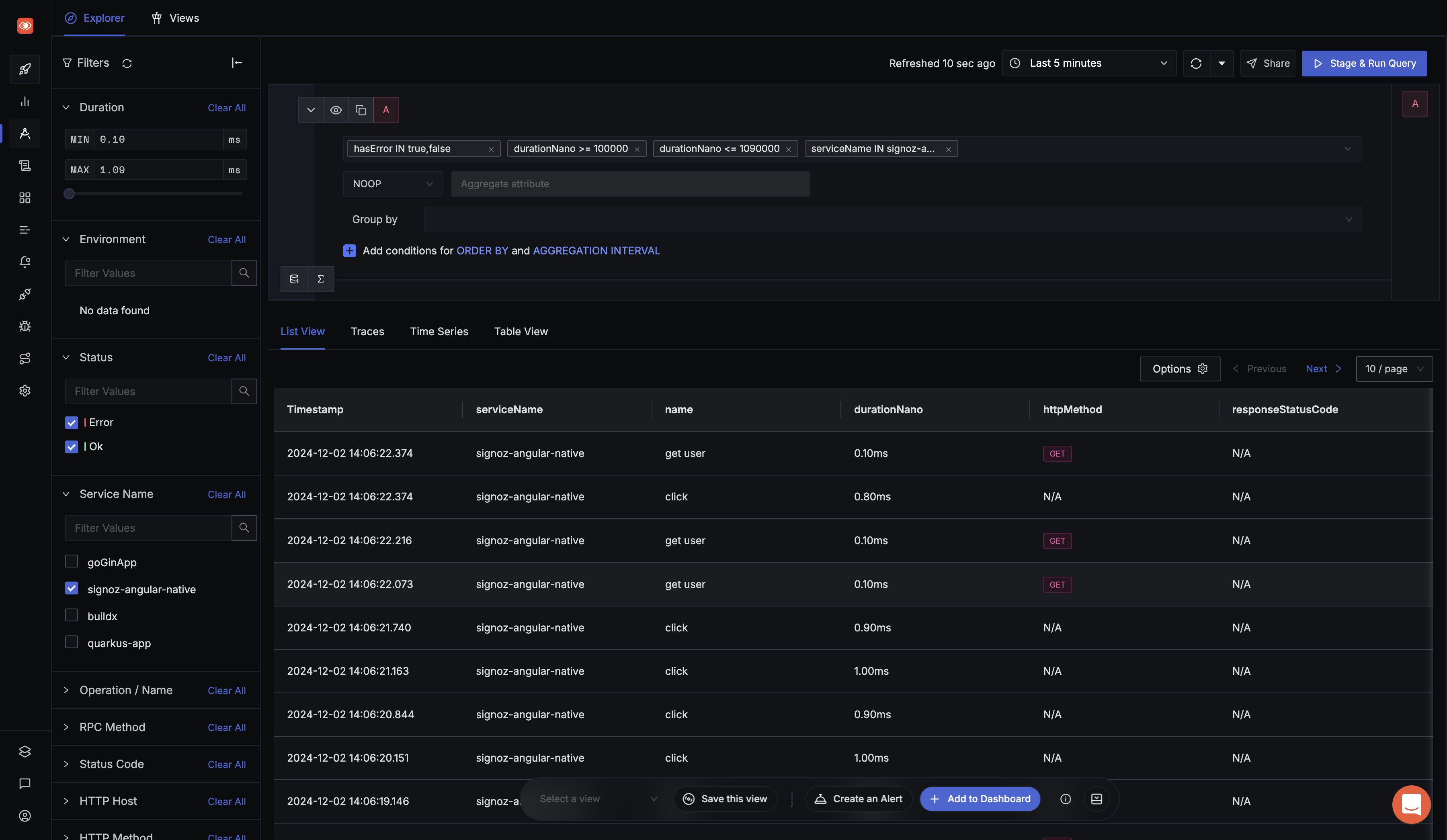Open the layers icon at sidebar bottom
The height and width of the screenshot is (840, 1447).
click(x=25, y=752)
